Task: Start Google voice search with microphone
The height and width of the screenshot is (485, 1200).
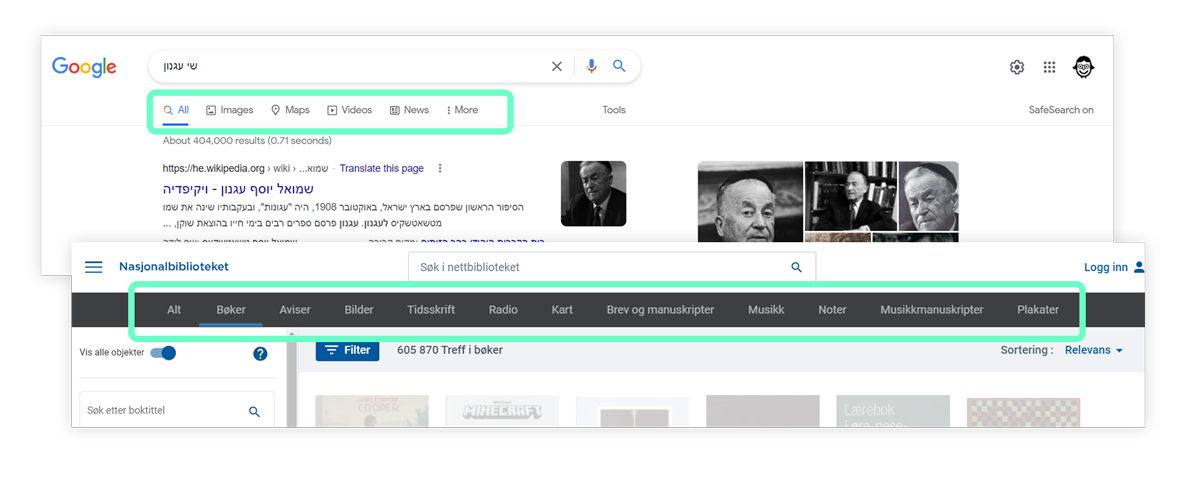Action: 591,67
